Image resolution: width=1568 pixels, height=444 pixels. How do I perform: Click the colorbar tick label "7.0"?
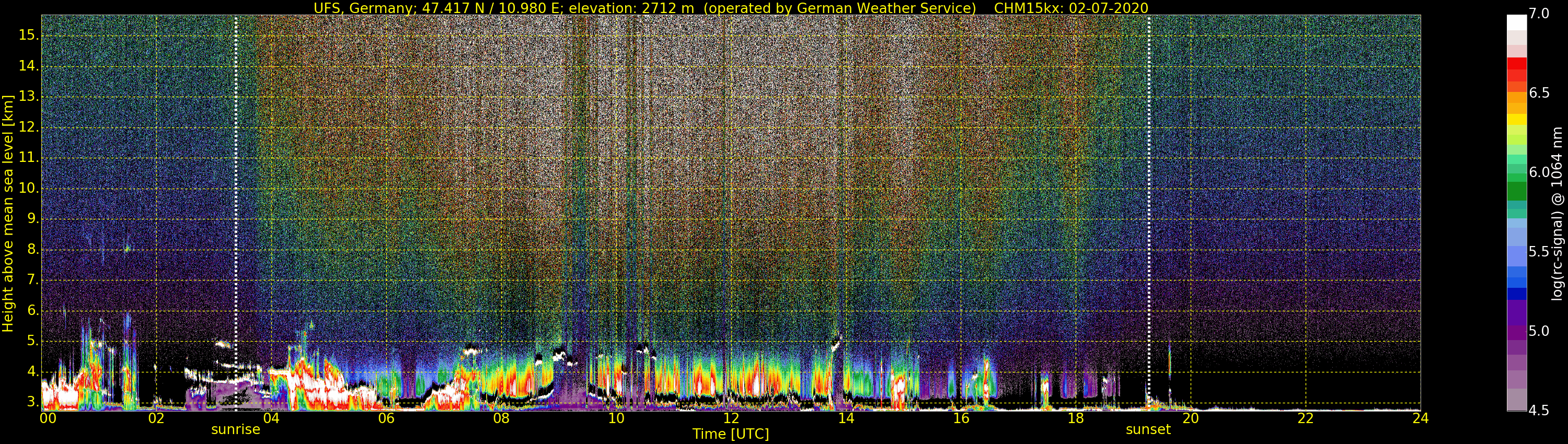click(1540, 14)
